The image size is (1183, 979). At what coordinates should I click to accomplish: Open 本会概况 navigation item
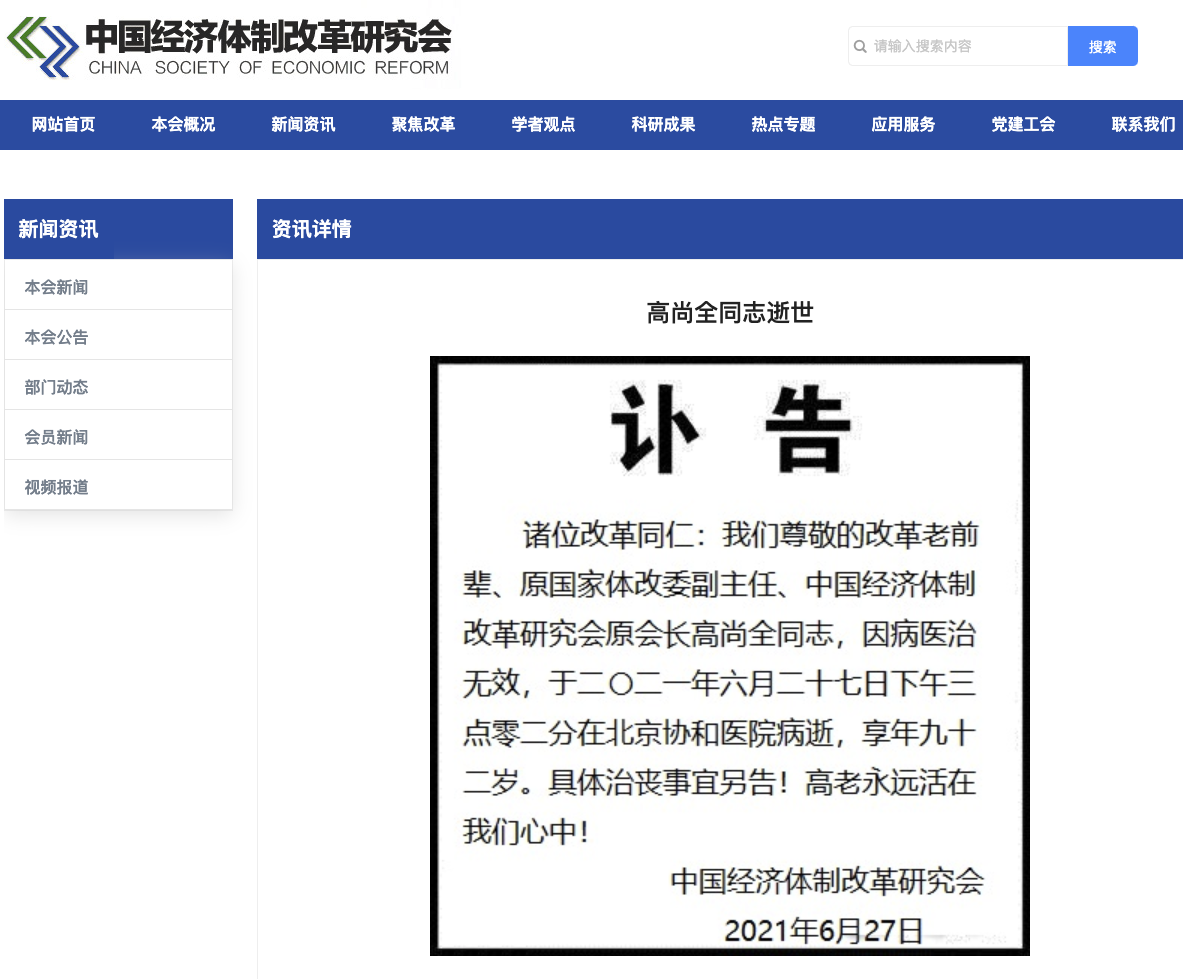click(x=183, y=124)
